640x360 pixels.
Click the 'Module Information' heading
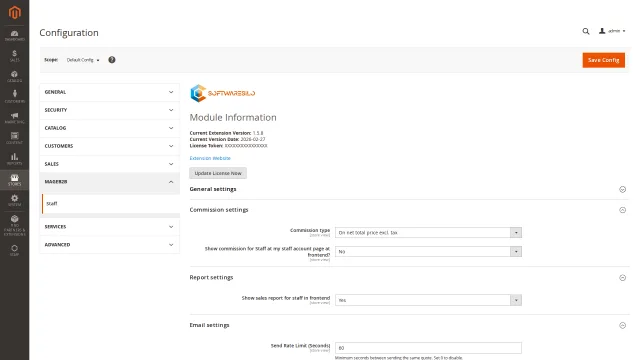pyautogui.click(x=233, y=118)
